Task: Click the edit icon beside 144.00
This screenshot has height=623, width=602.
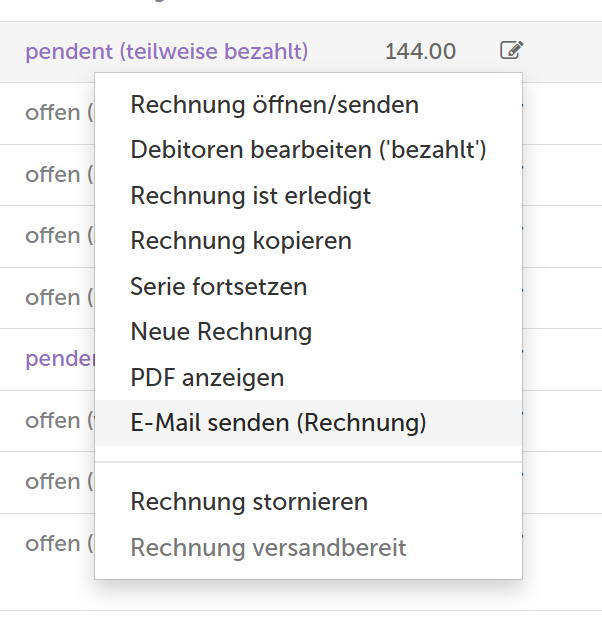Action: (511, 50)
